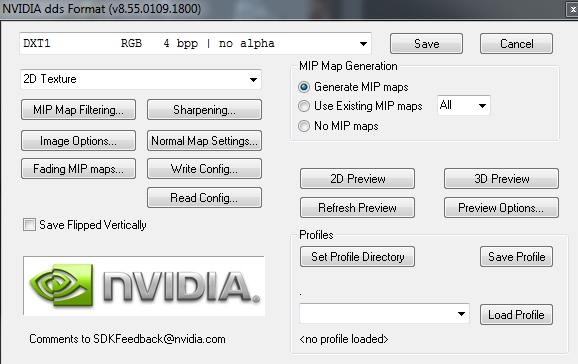The image size is (578, 364).
Task: Close the NVIDIA dds Format dialog
Action: [572, 10]
